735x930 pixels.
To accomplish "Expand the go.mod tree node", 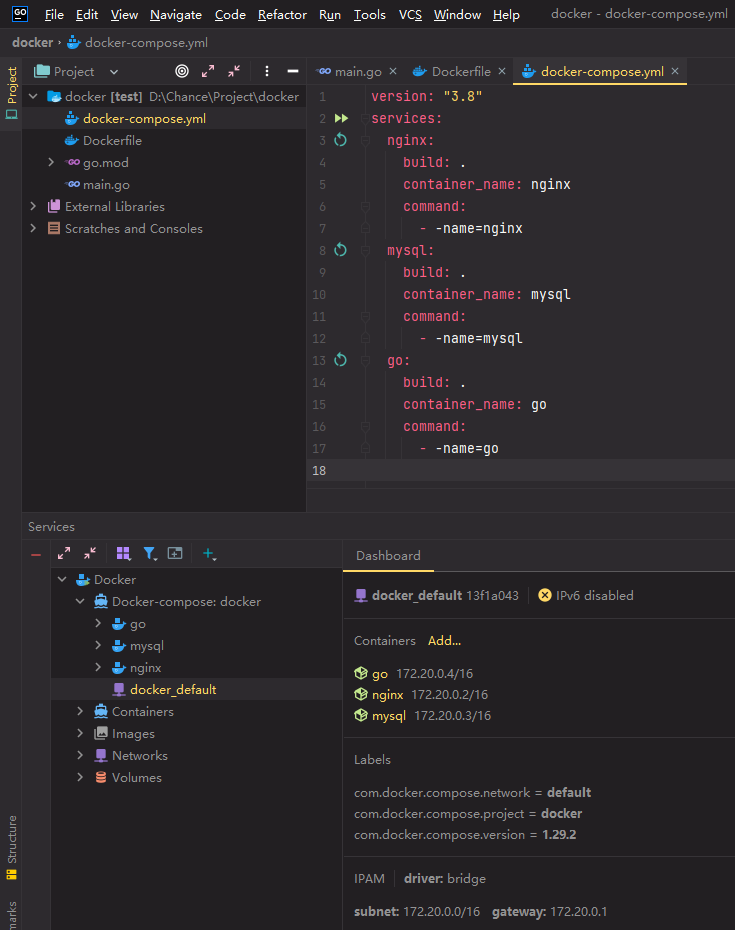I will pyautogui.click(x=51, y=163).
